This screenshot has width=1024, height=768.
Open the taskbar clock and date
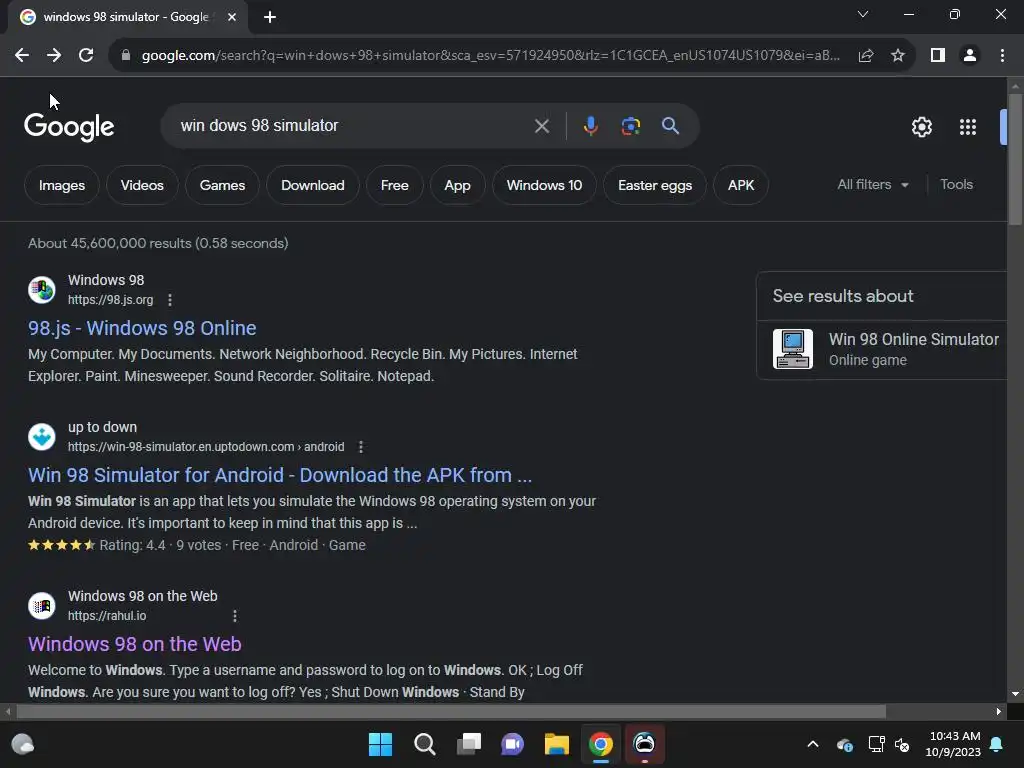click(953, 744)
